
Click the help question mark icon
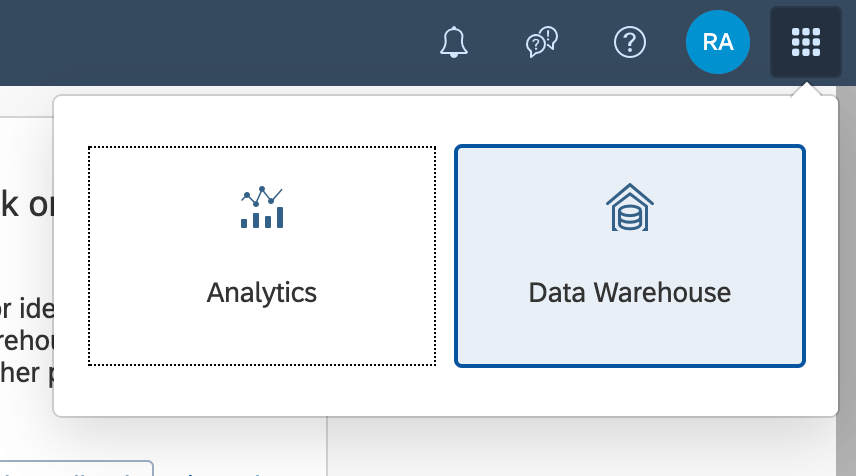[629, 42]
